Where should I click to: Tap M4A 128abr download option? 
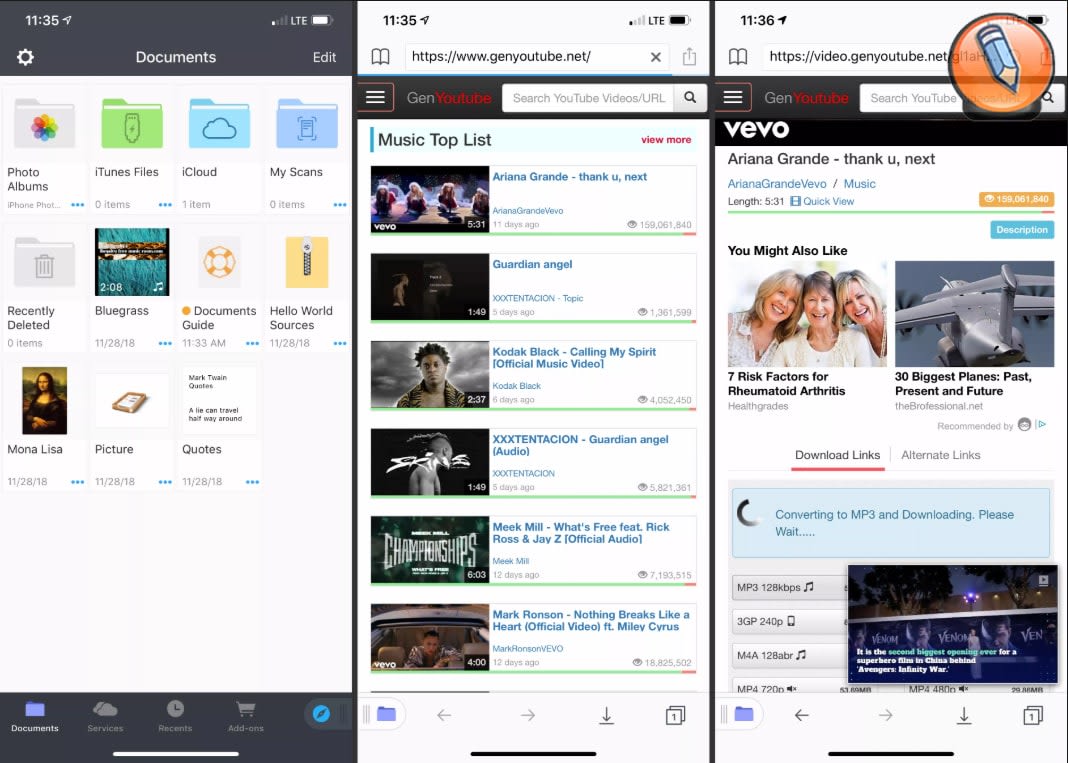789,655
